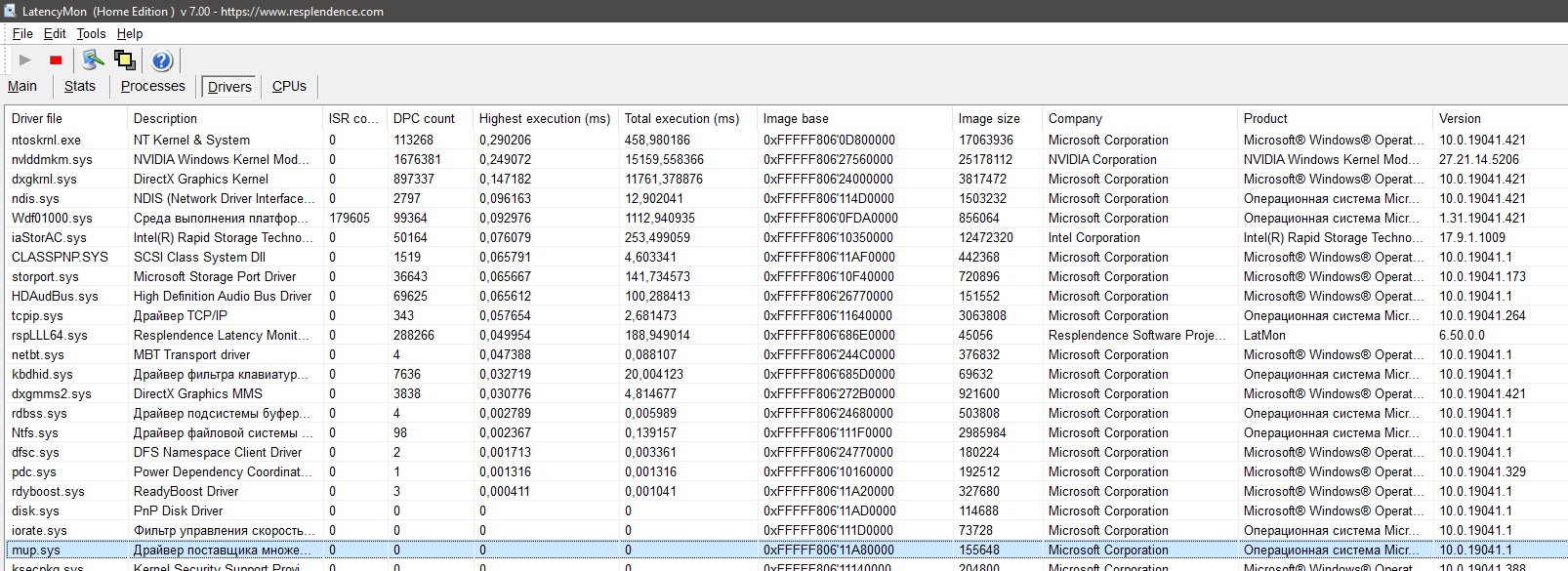The height and width of the screenshot is (571, 1568).
Task: Sort by ISR count column header
Action: tap(354, 118)
